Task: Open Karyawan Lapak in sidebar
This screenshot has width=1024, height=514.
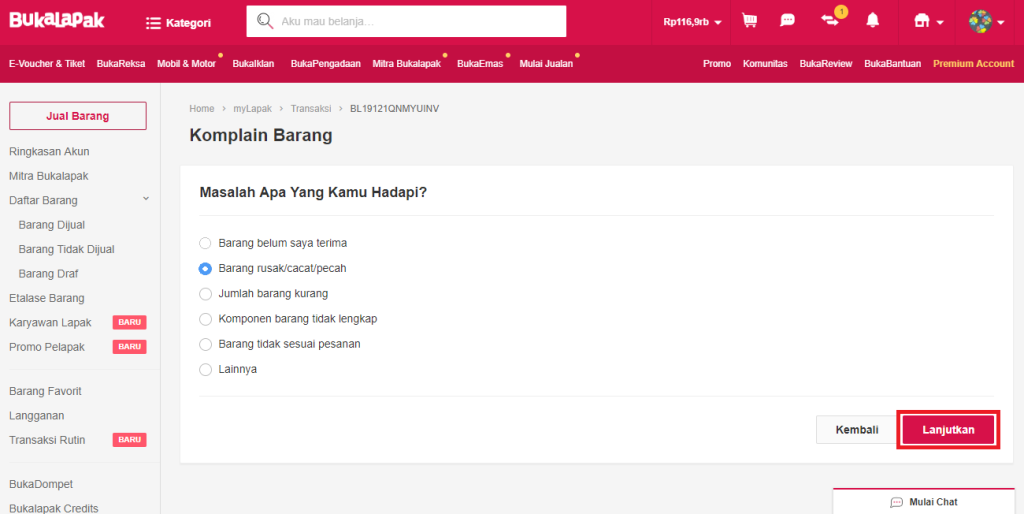Action: 50,323
